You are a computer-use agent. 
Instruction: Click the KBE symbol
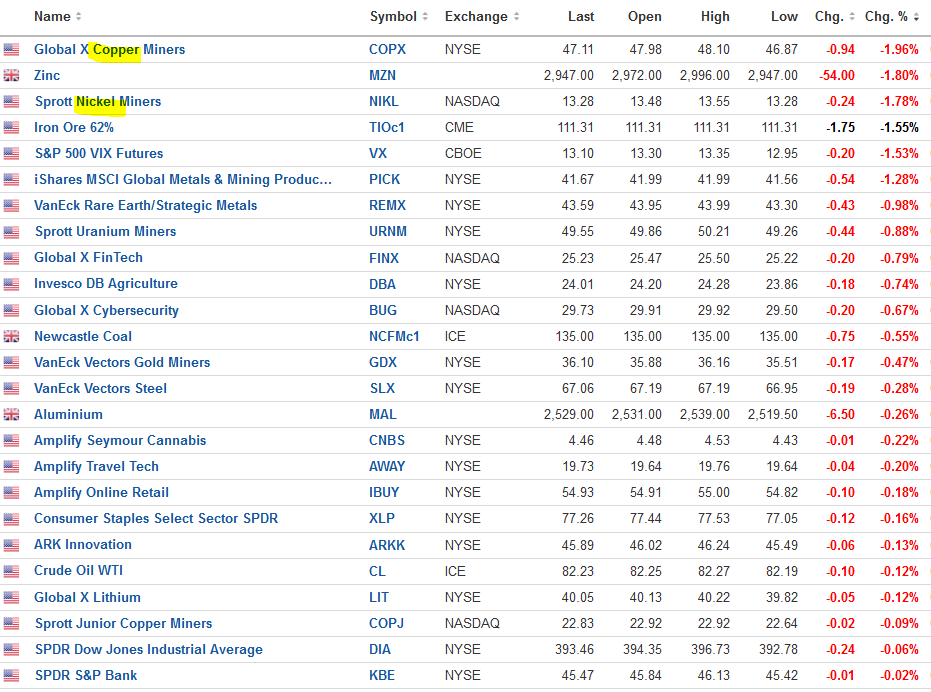point(381,675)
